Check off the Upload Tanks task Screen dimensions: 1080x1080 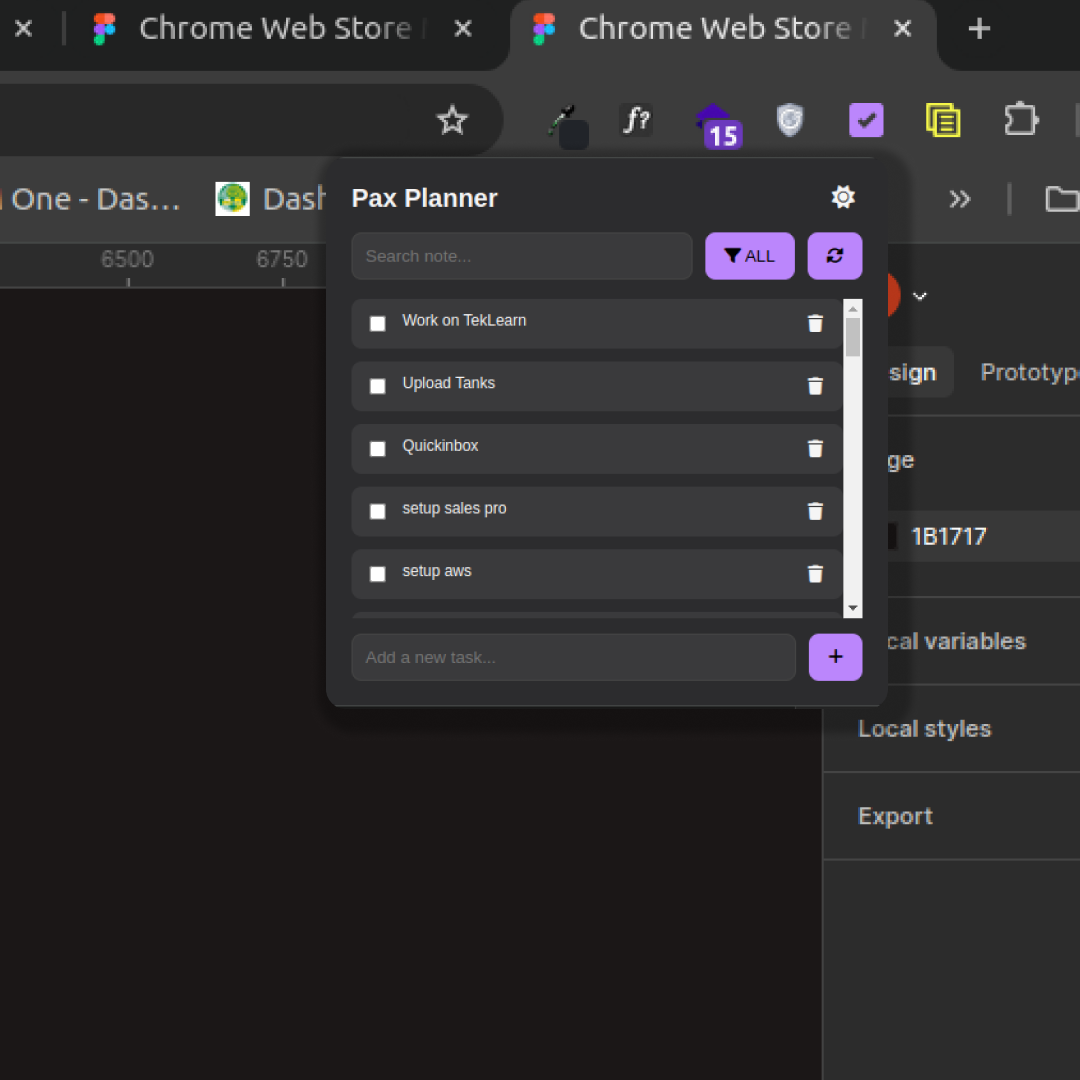point(377,386)
